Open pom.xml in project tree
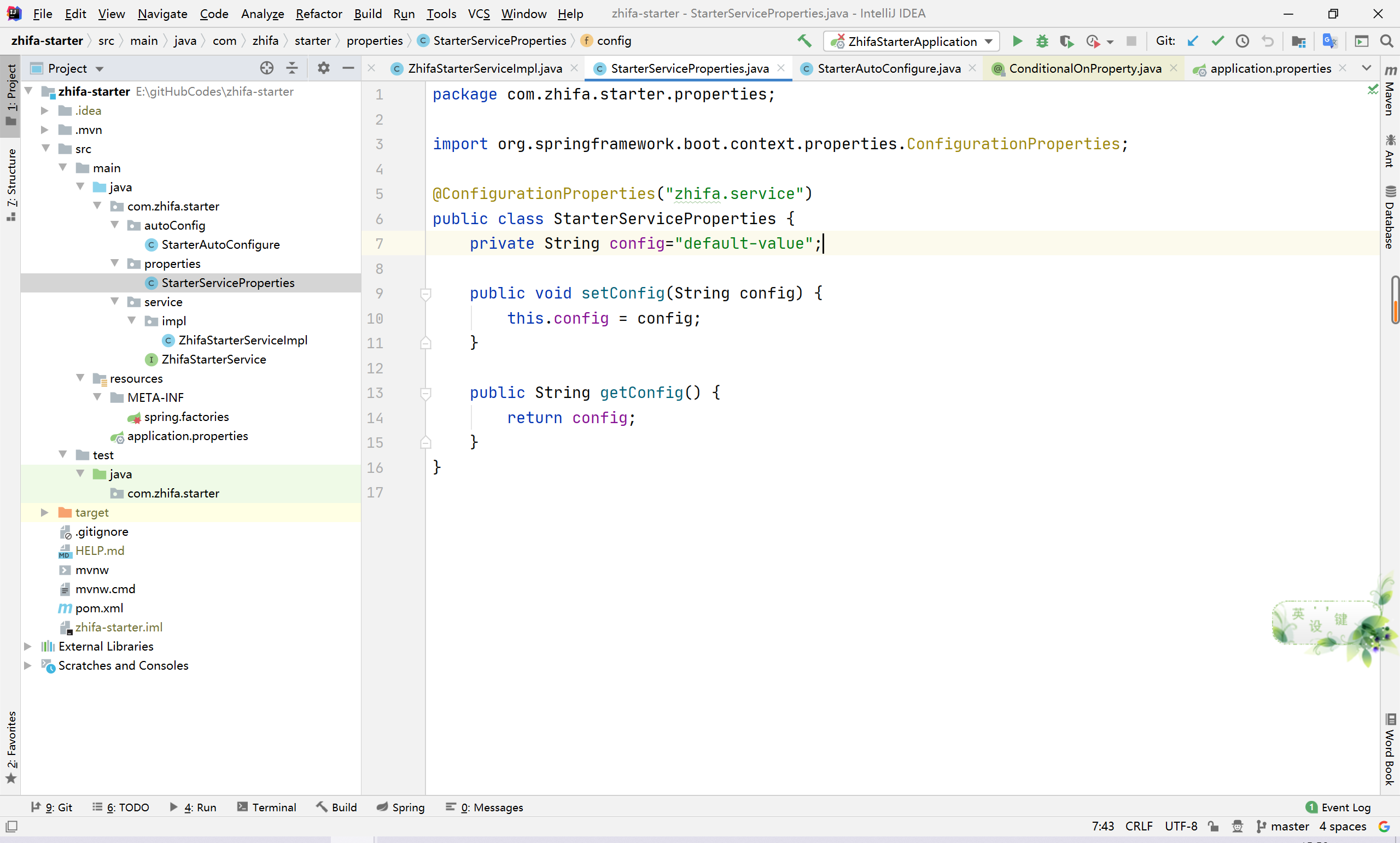 [x=99, y=608]
